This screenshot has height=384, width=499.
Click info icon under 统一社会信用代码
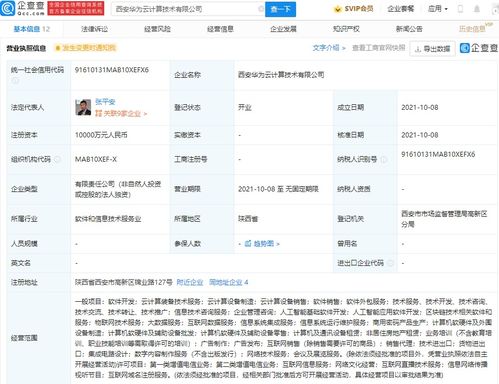tap(15, 81)
